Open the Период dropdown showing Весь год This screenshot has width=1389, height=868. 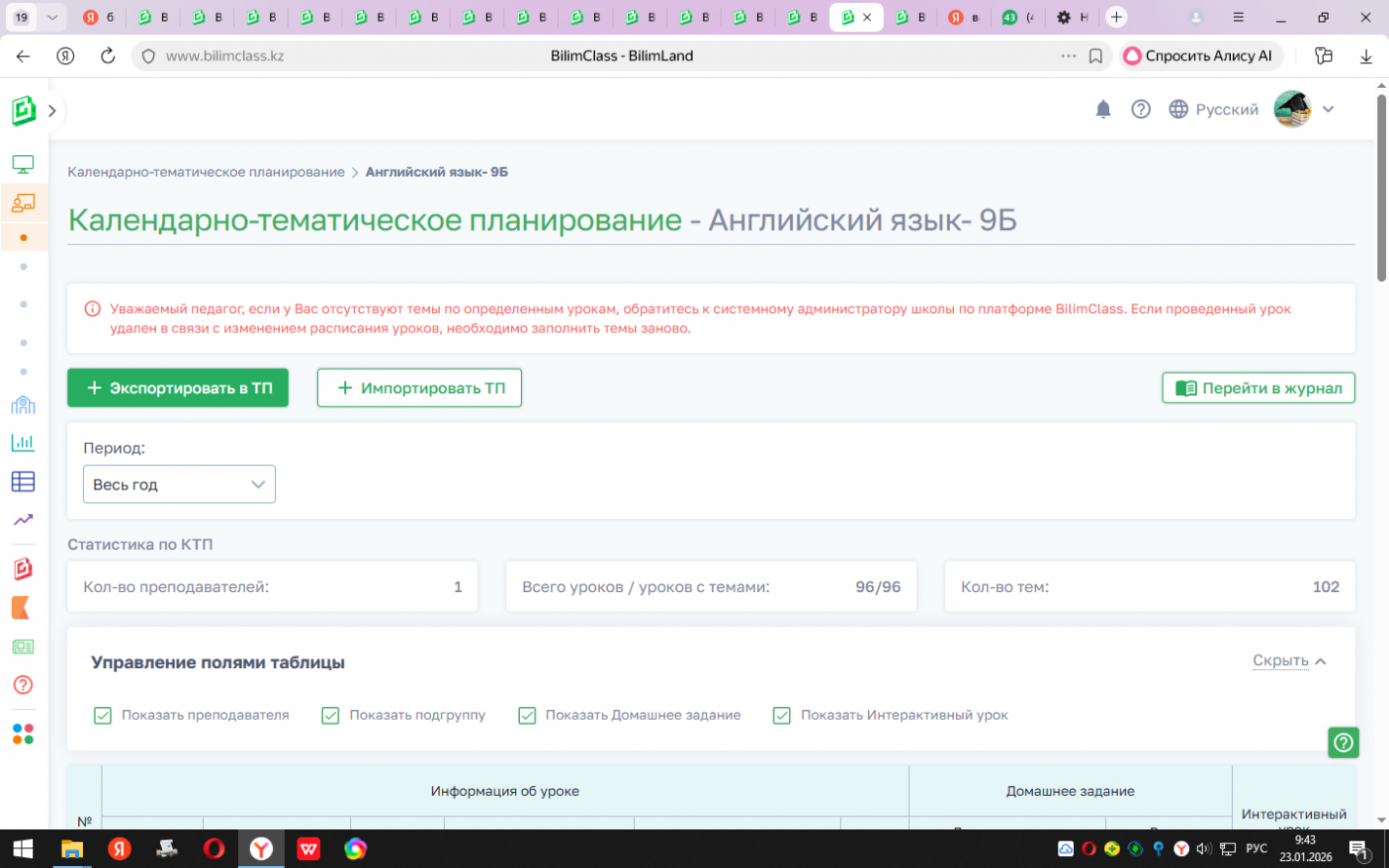click(x=179, y=485)
